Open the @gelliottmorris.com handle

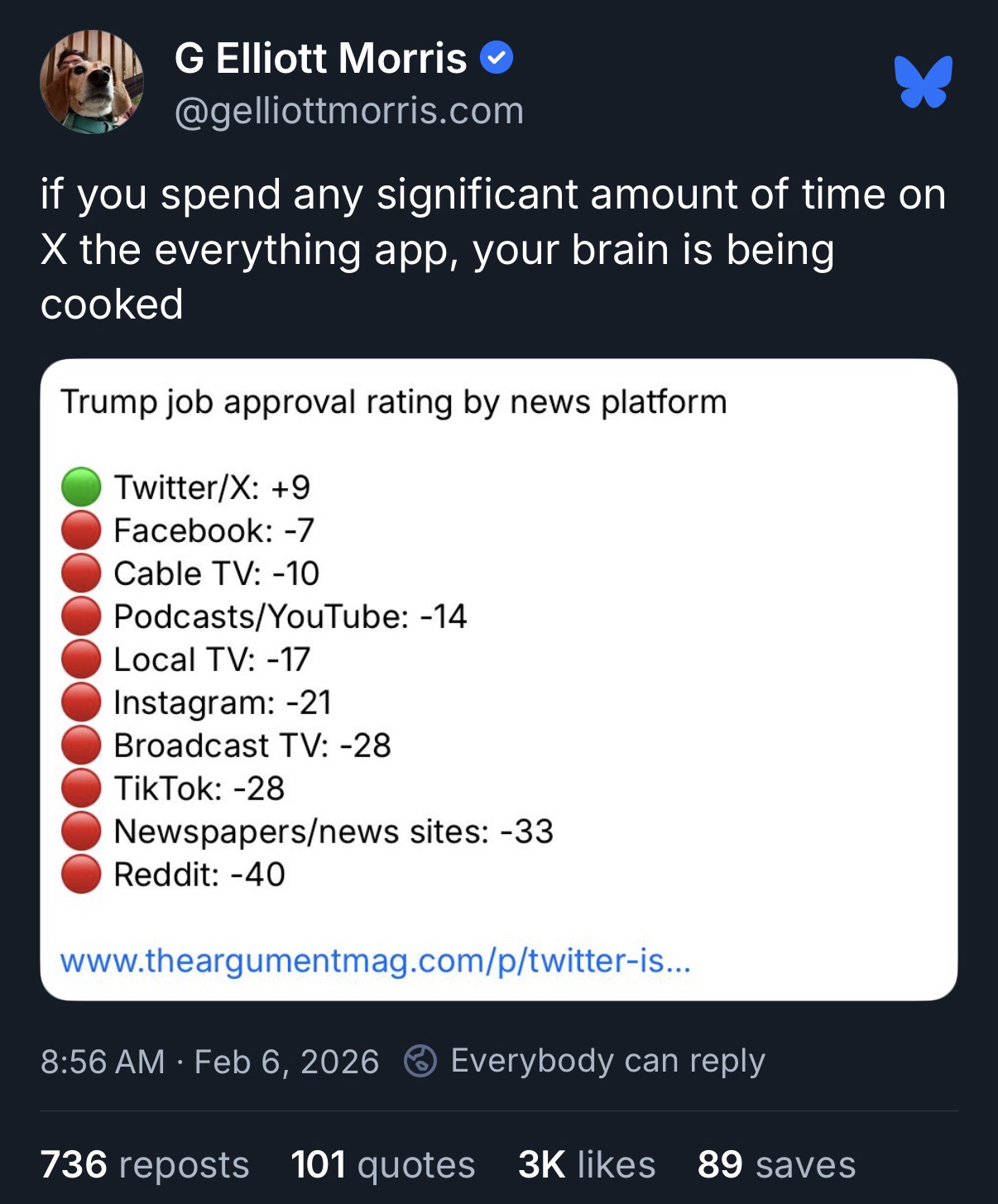pos(348,111)
